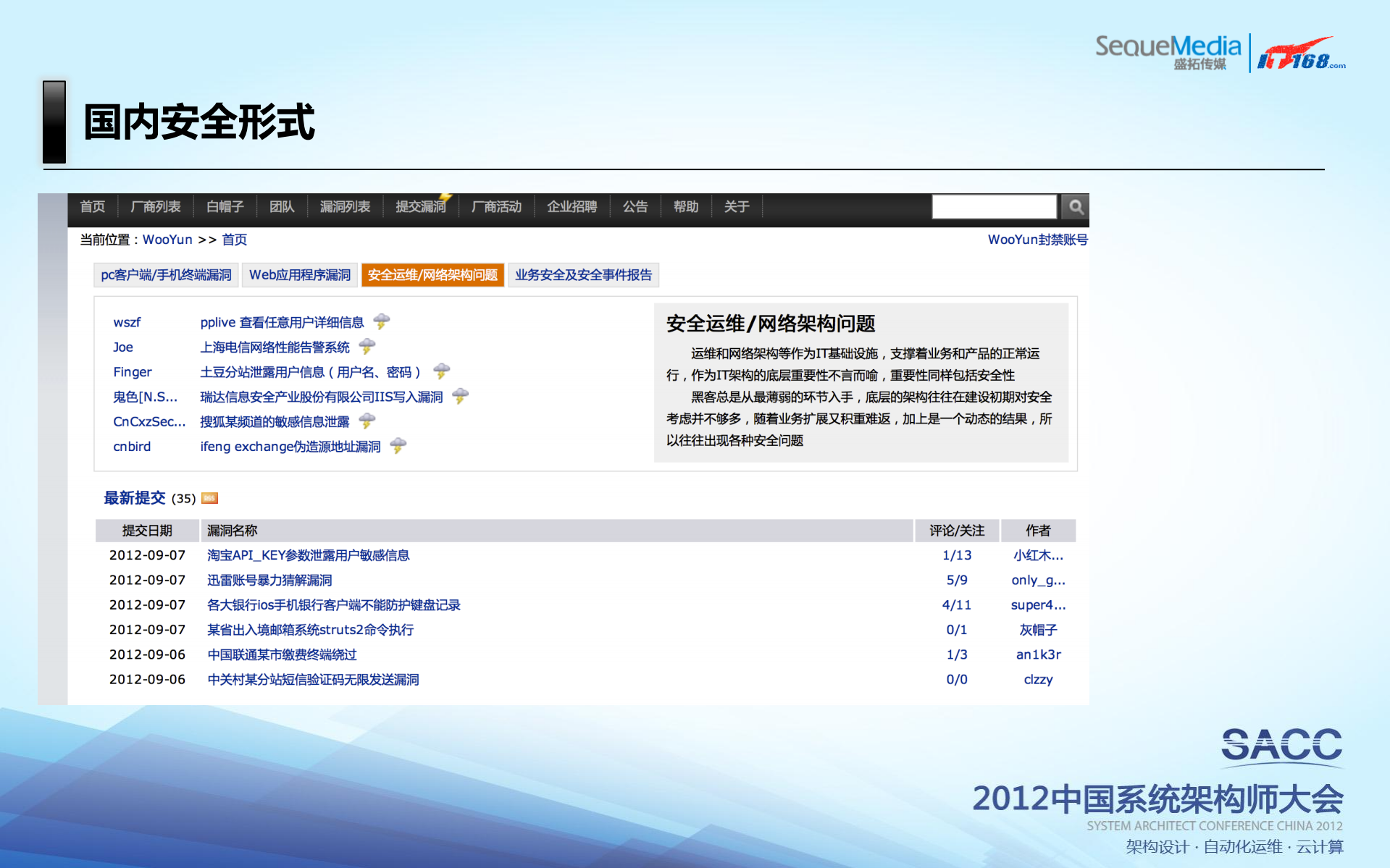
Task: Select the thunder icon after 土豆分站泄露用户信息
Action: tap(442, 371)
